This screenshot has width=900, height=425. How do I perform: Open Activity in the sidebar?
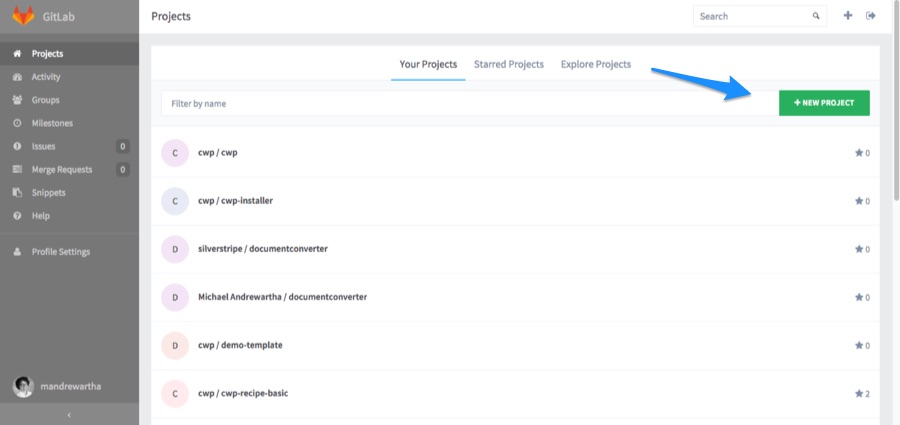[x=69, y=77]
